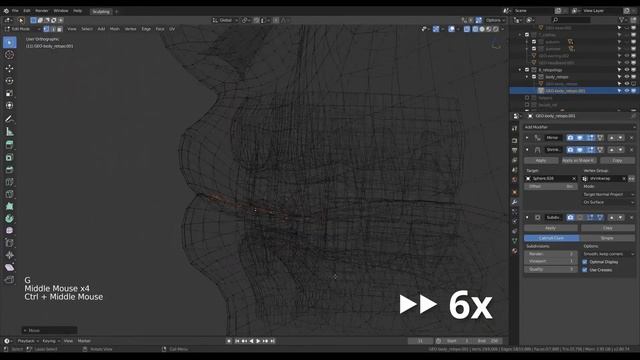
Task: Select Catmull-Clark subdivision type
Action: [551, 238]
